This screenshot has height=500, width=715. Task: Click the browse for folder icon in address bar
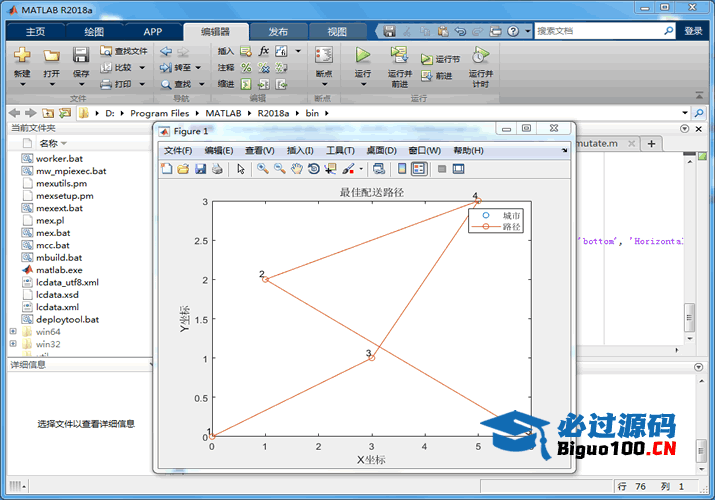(65, 113)
